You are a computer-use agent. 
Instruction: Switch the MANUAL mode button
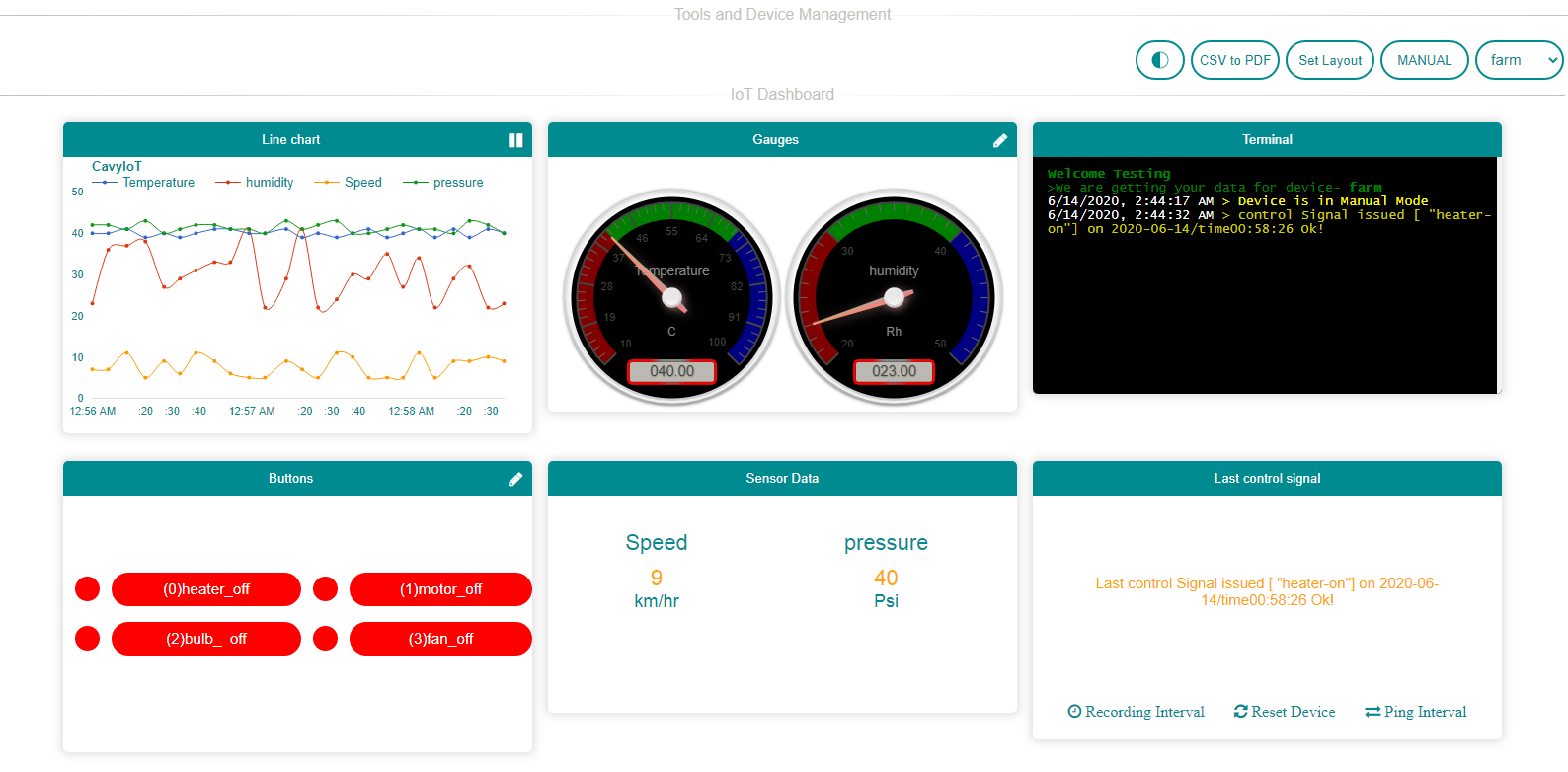1424,60
